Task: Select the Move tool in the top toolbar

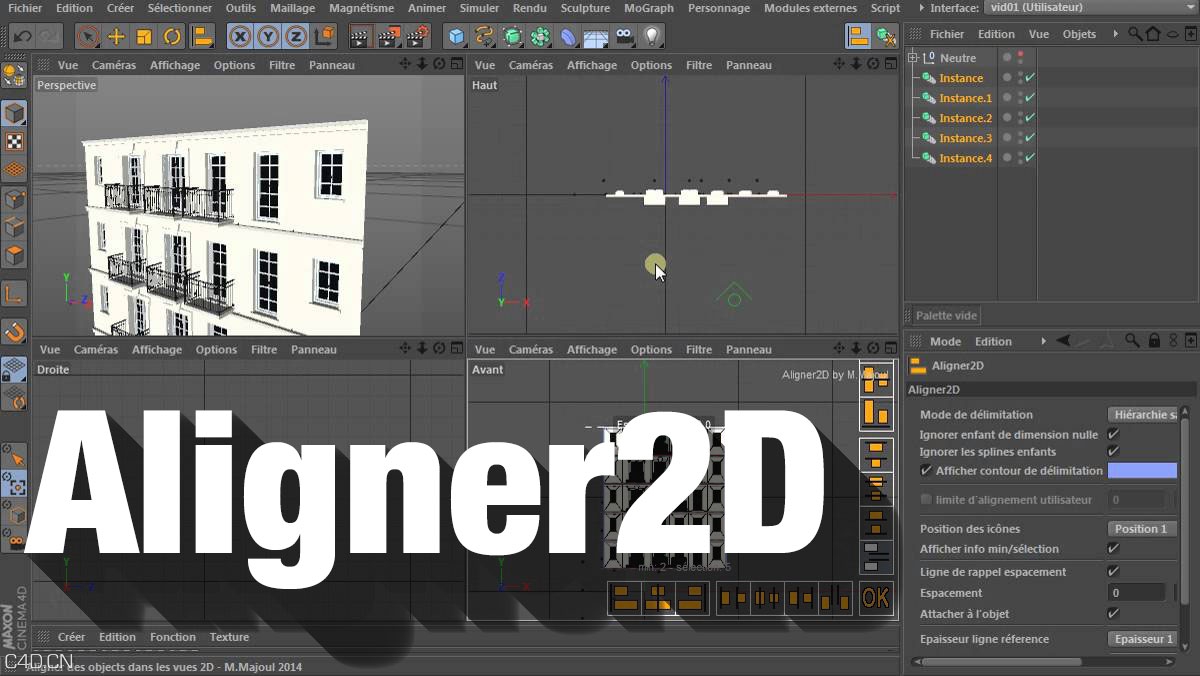Action: click(115, 35)
